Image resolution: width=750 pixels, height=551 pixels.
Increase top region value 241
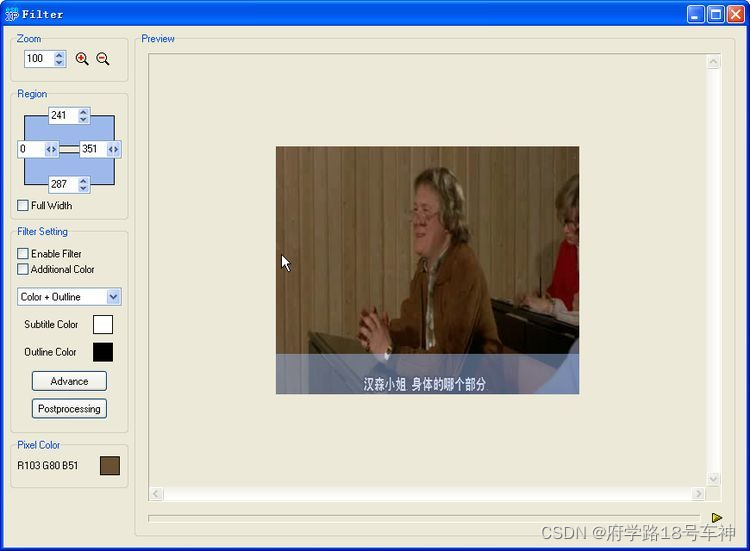[x=84, y=112]
